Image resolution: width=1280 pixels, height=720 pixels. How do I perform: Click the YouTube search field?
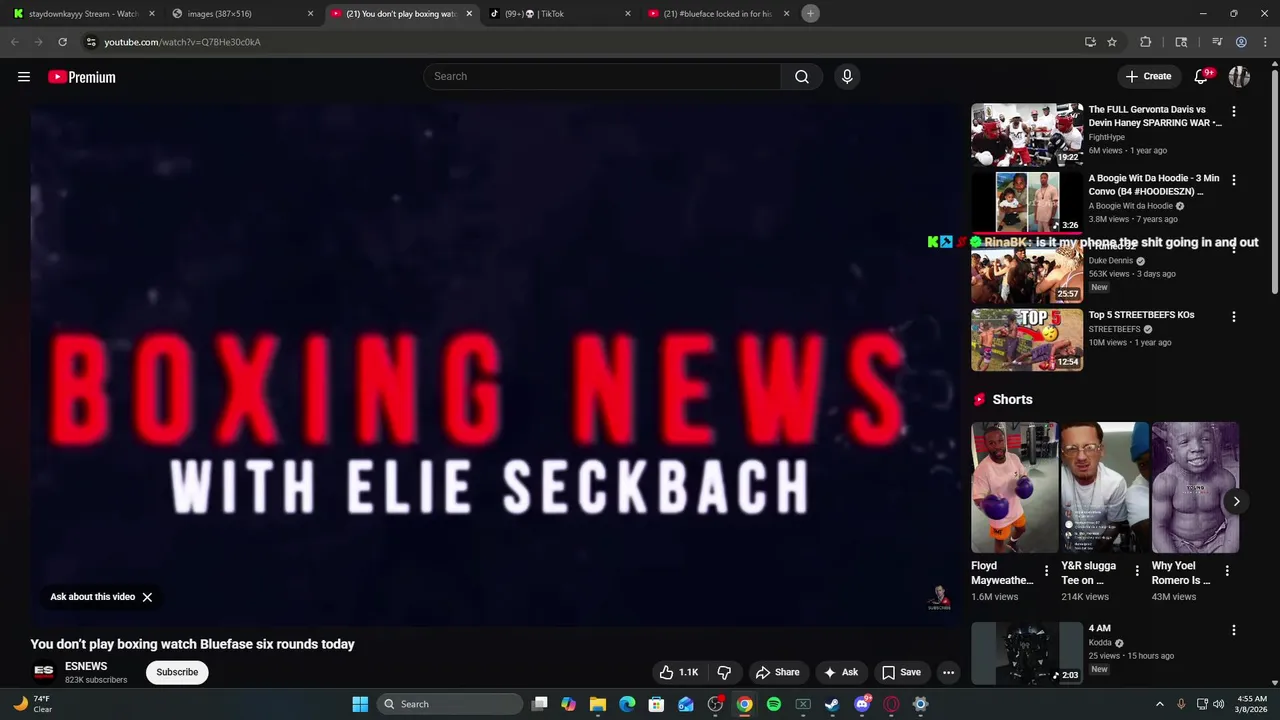point(602,77)
